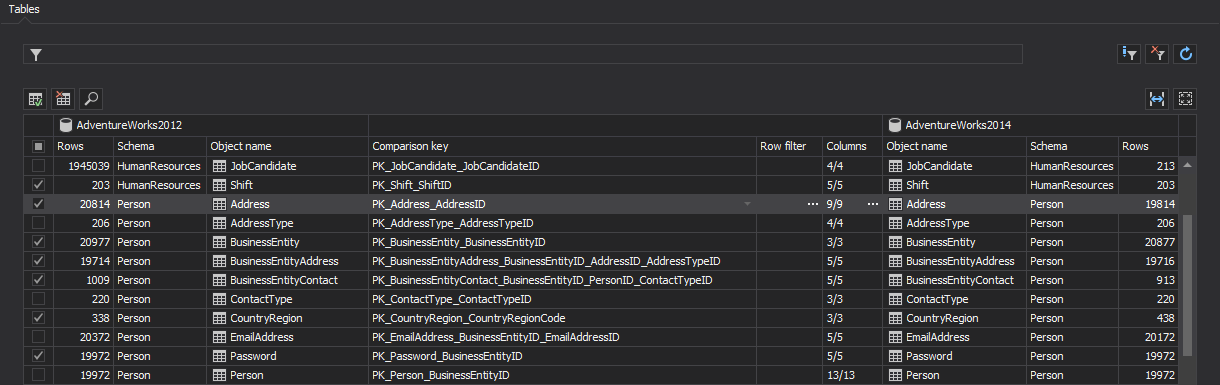Check the AddressType row checkbox
This screenshot has height=385, width=1220.
pos(39,223)
